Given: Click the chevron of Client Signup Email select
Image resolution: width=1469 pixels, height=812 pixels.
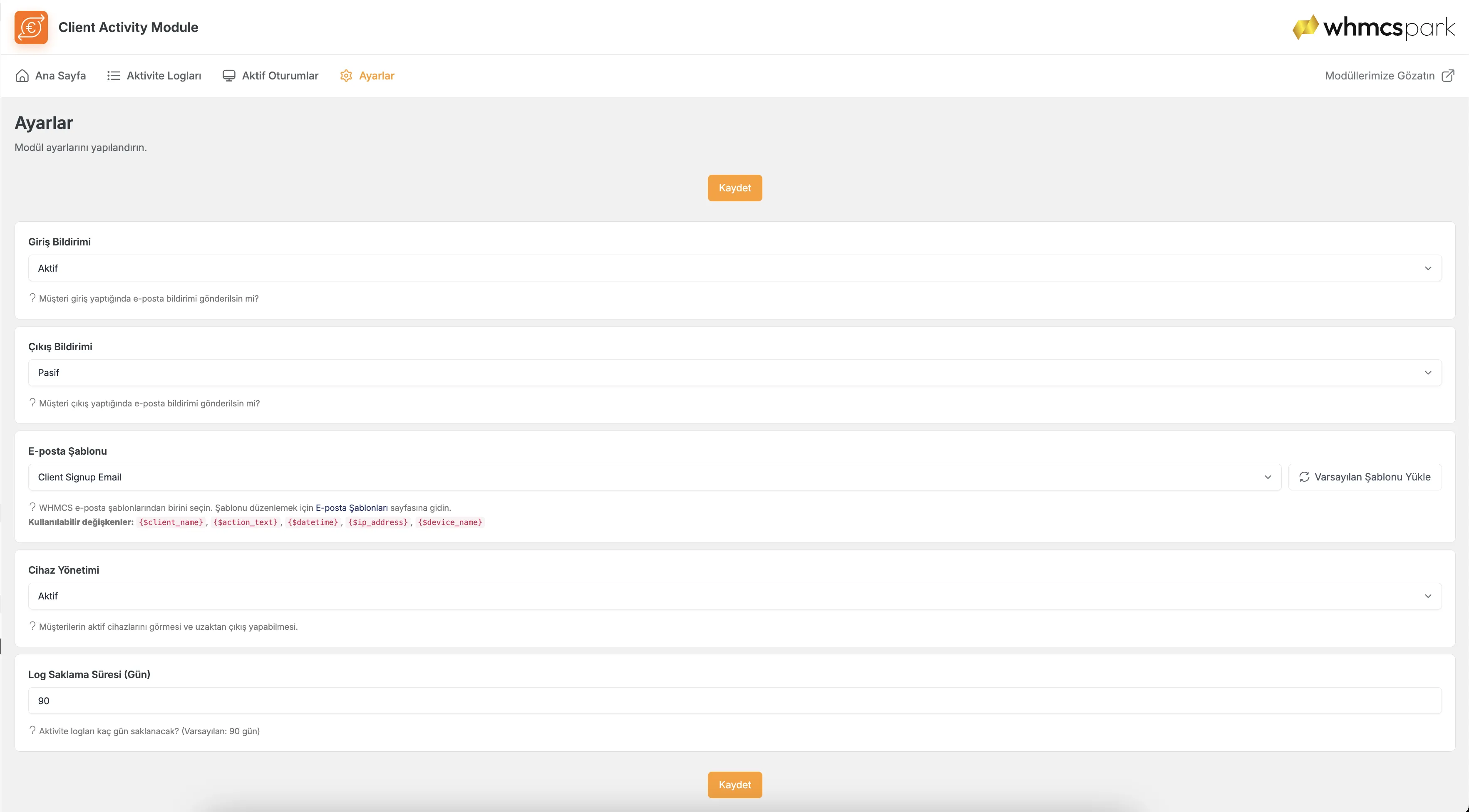Looking at the screenshot, I should tap(1268, 477).
